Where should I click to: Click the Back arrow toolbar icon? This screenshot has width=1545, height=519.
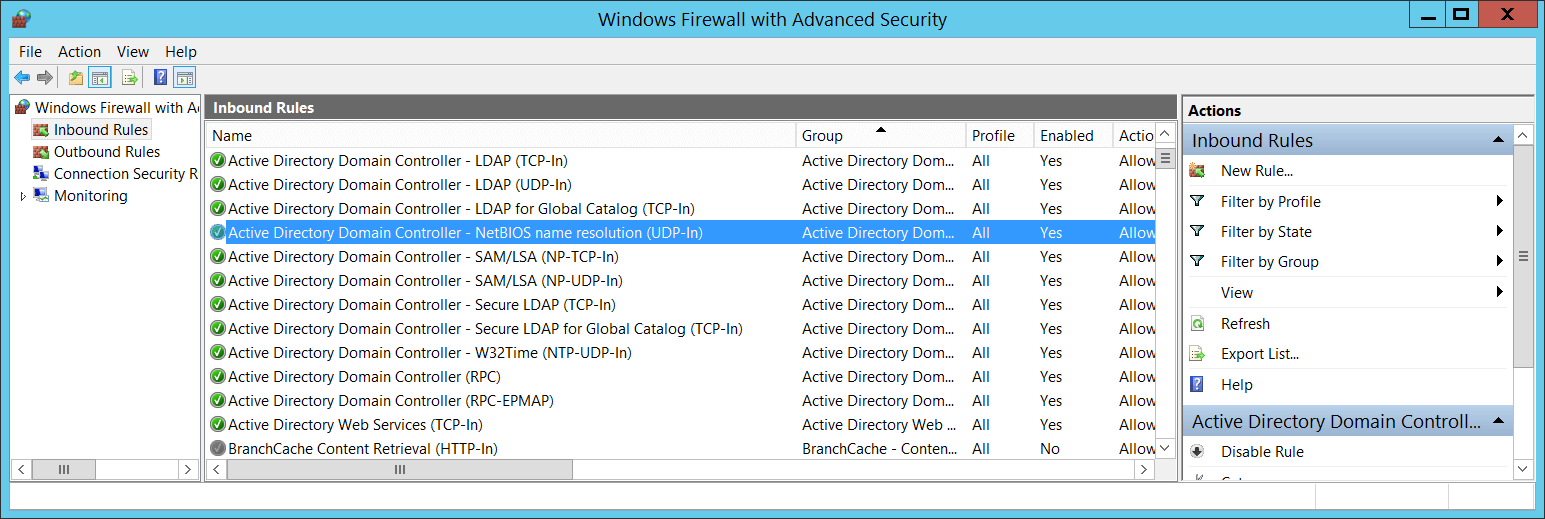click(22, 77)
